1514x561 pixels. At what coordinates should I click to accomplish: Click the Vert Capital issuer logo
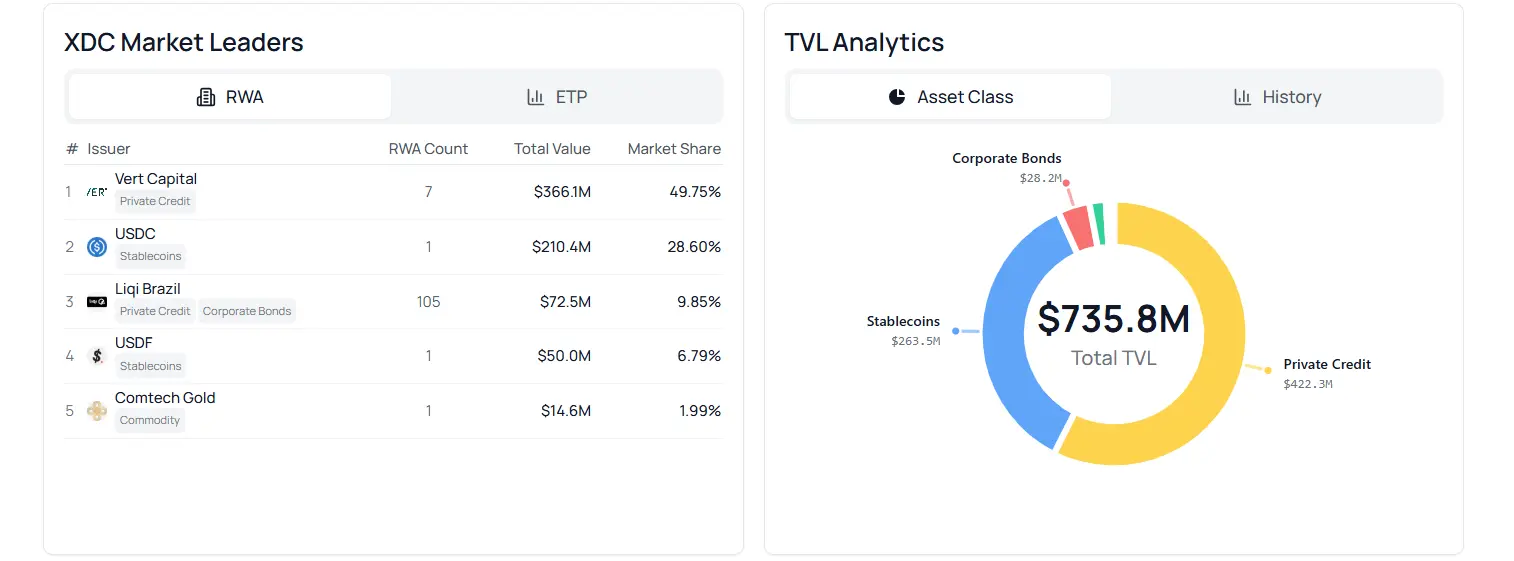tap(97, 191)
